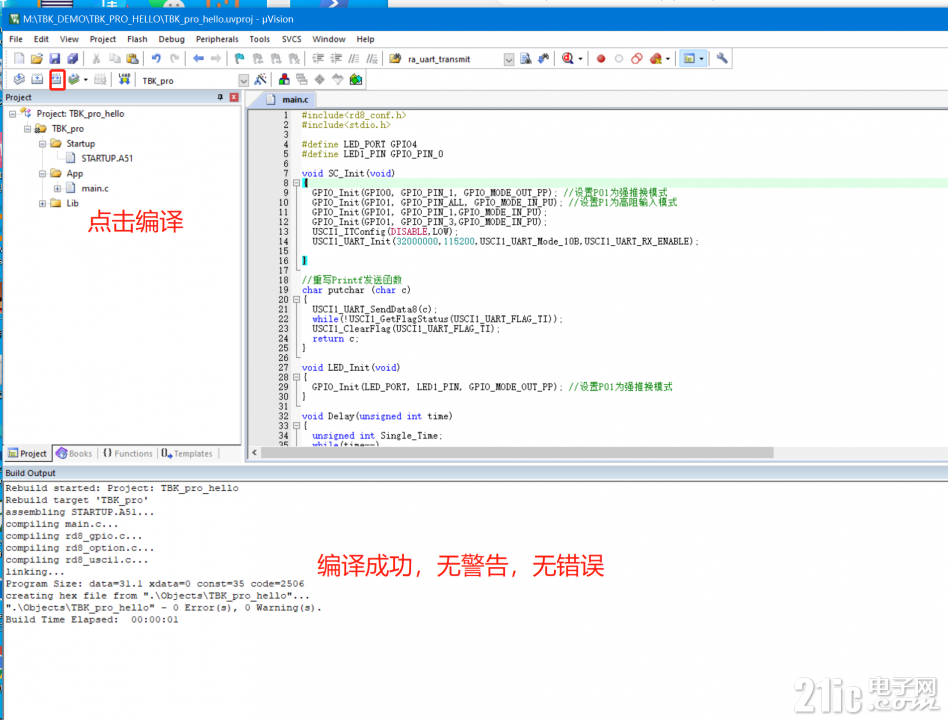Open the Batch Build dropdown arrow
Image resolution: width=948 pixels, height=720 pixels.
pos(85,80)
